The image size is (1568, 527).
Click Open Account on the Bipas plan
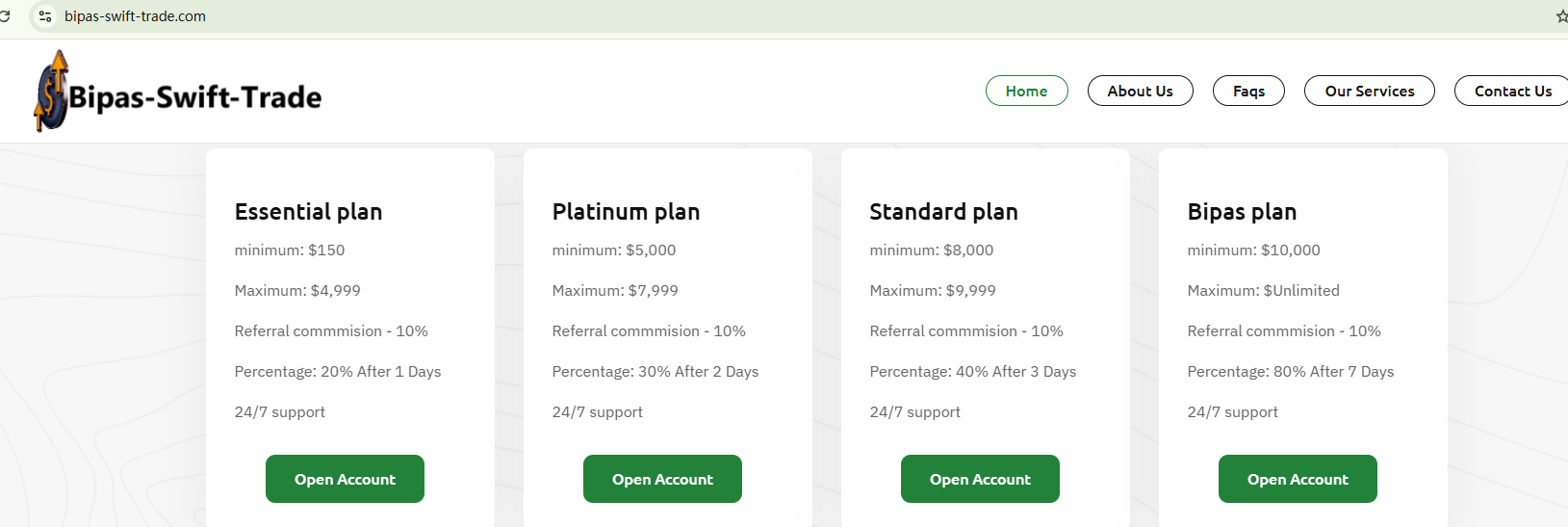(x=1298, y=479)
